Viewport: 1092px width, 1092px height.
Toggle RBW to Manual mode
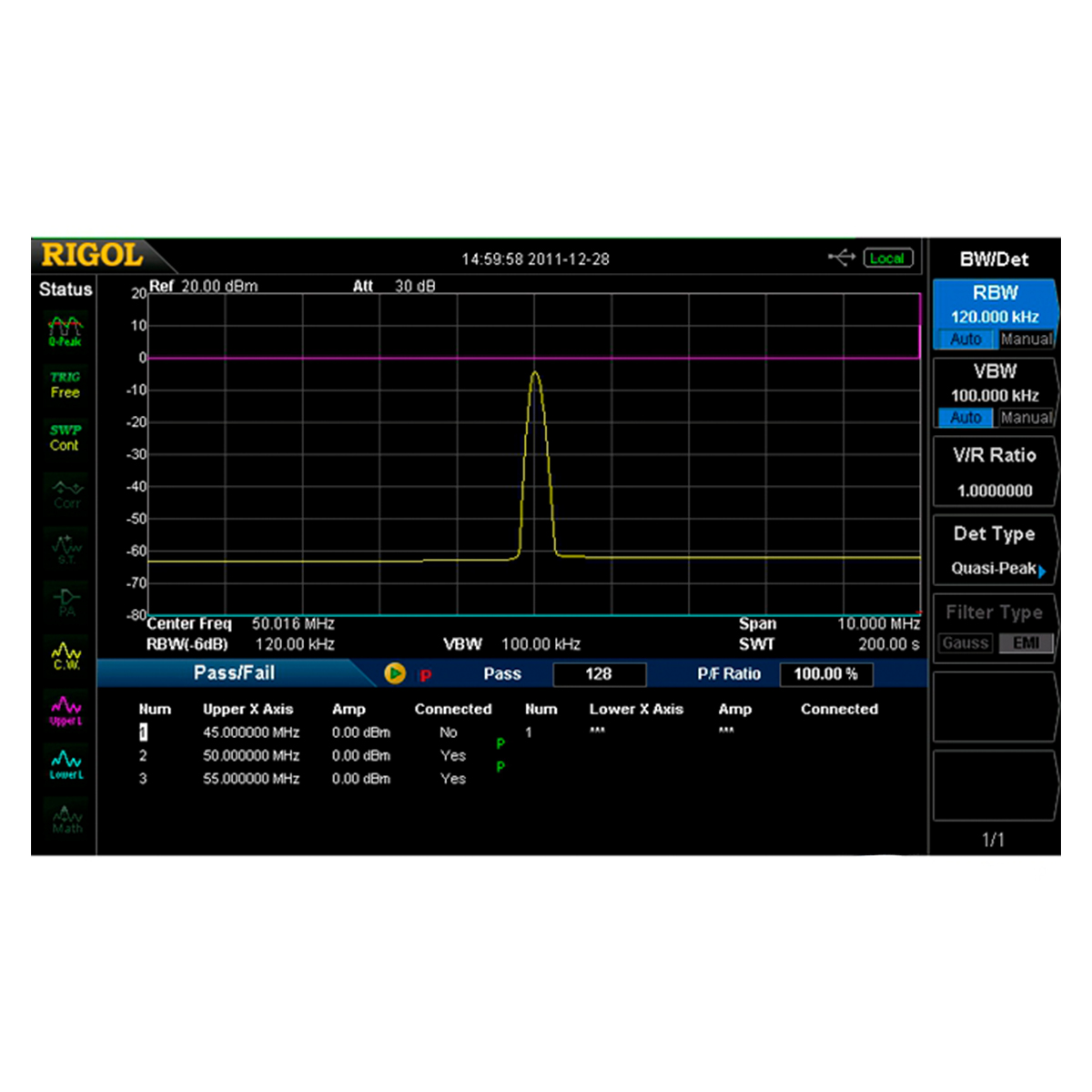pyautogui.click(x=1026, y=339)
